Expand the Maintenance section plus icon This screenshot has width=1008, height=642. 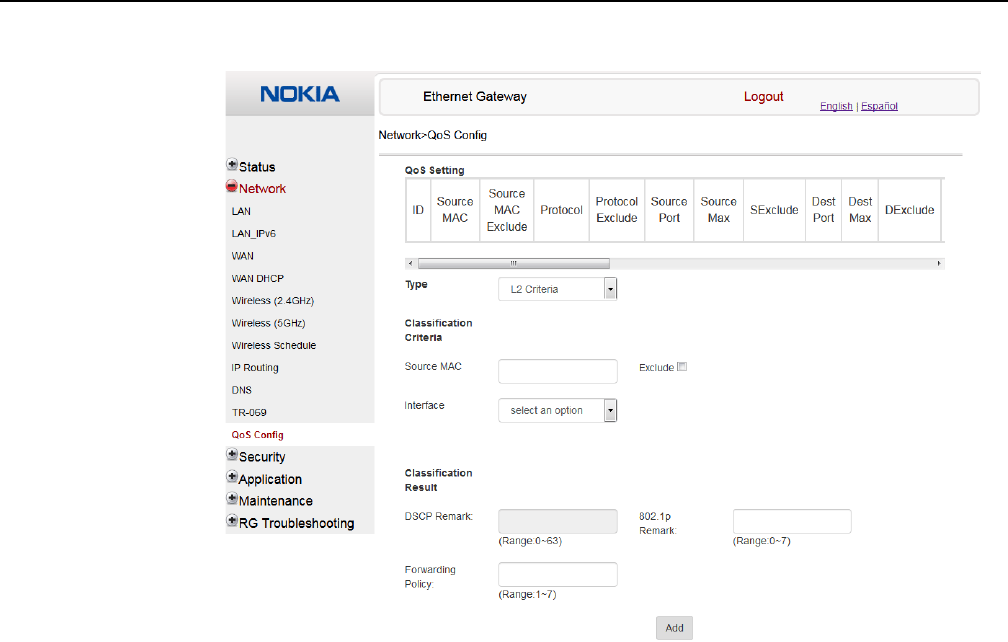pyautogui.click(x=232, y=499)
